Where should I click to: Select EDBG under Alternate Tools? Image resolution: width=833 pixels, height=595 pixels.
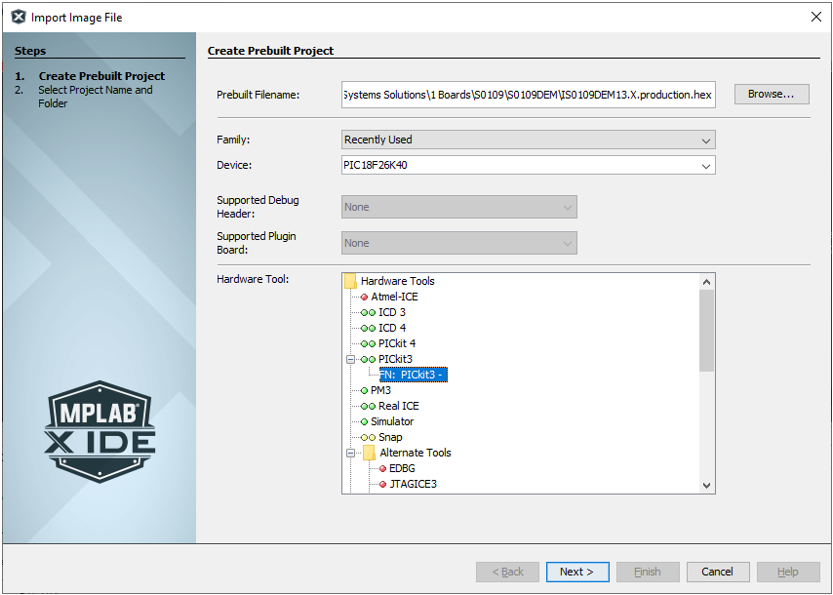tap(402, 469)
